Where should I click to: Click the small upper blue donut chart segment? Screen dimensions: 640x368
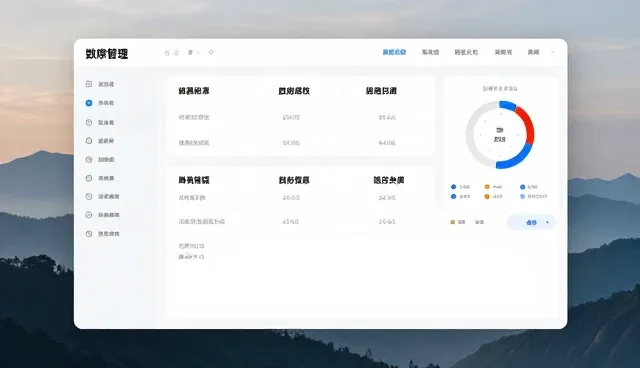click(507, 105)
